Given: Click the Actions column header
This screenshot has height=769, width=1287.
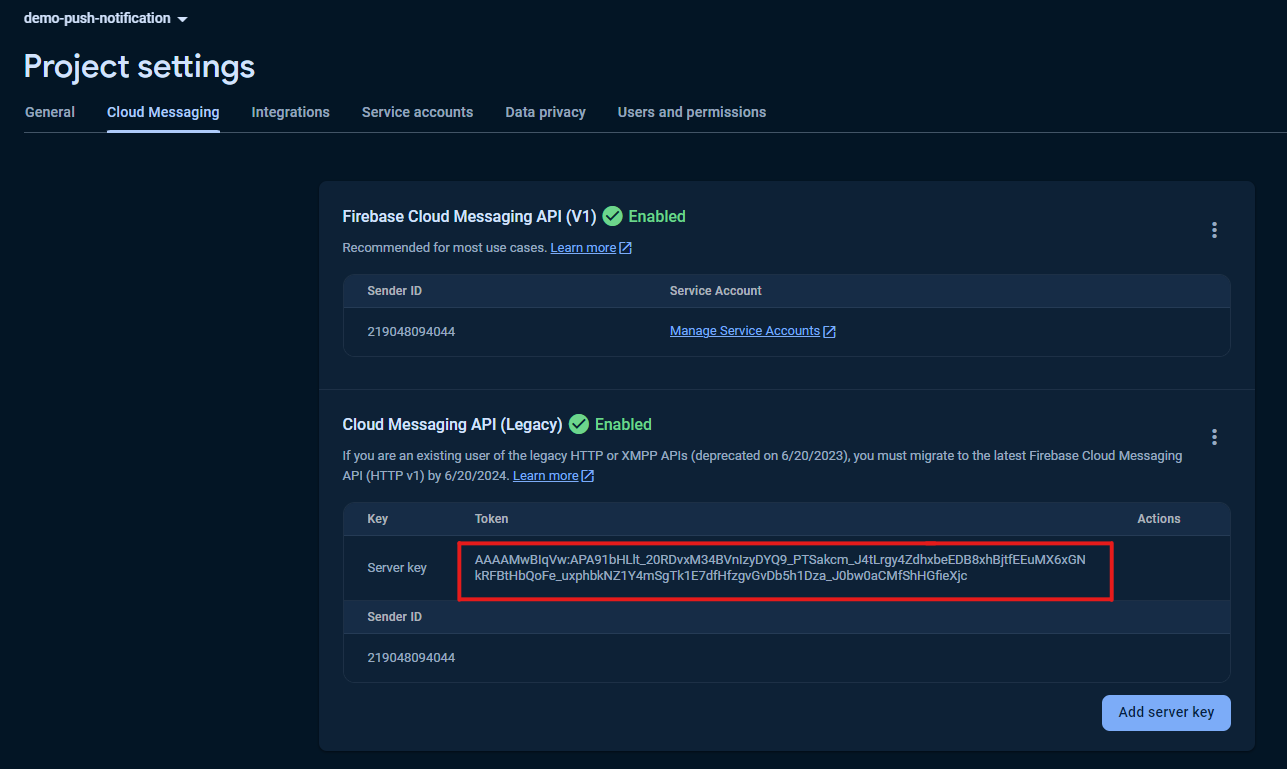Looking at the screenshot, I should coord(1159,519).
